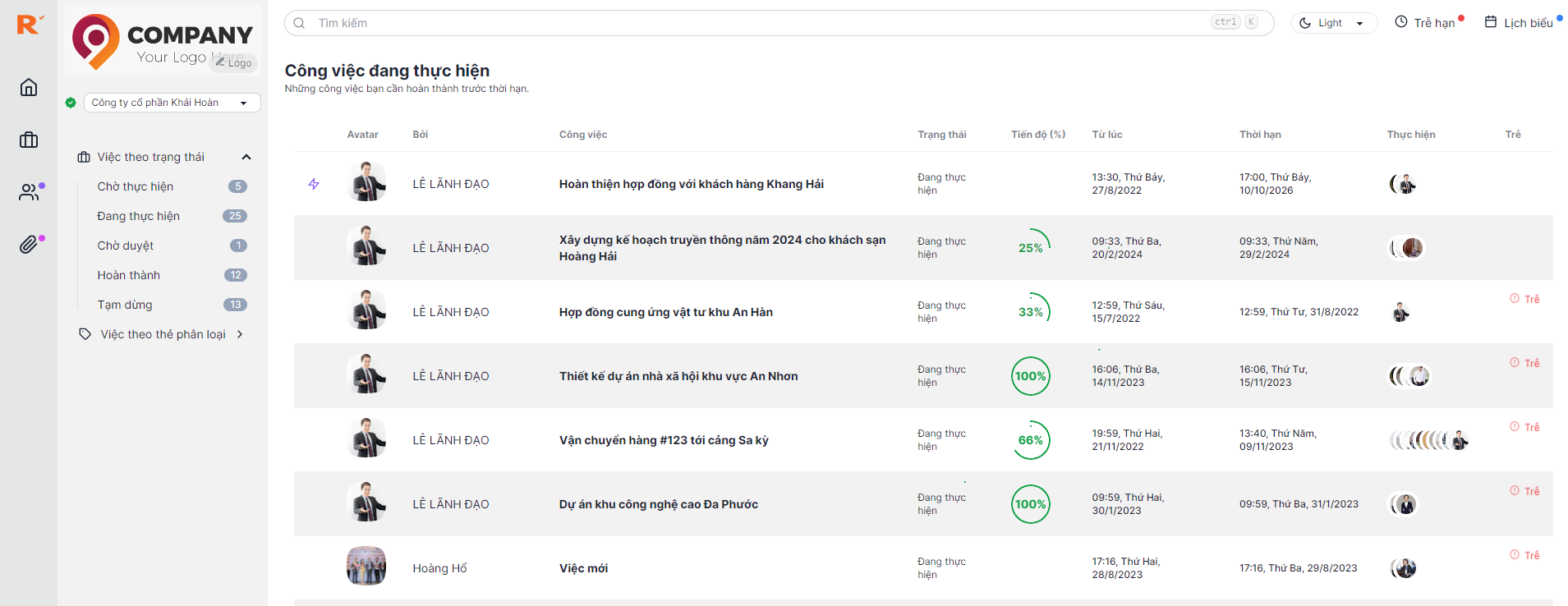Open the Công ty cổ phần Khải Hoàn dropdown
This screenshot has height=606, width=1568.
click(172, 103)
